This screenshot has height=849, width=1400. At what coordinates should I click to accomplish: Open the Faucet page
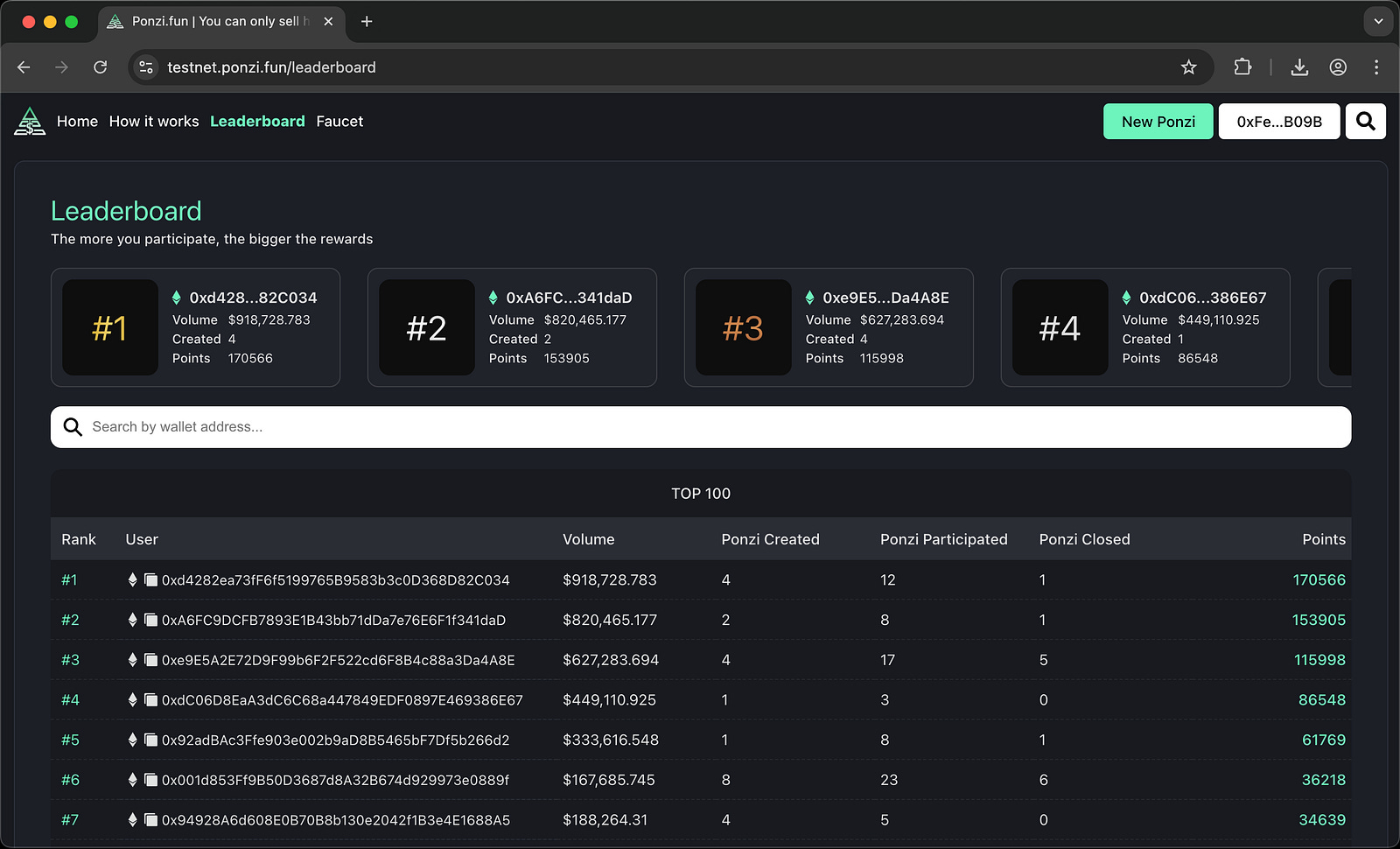339,122
